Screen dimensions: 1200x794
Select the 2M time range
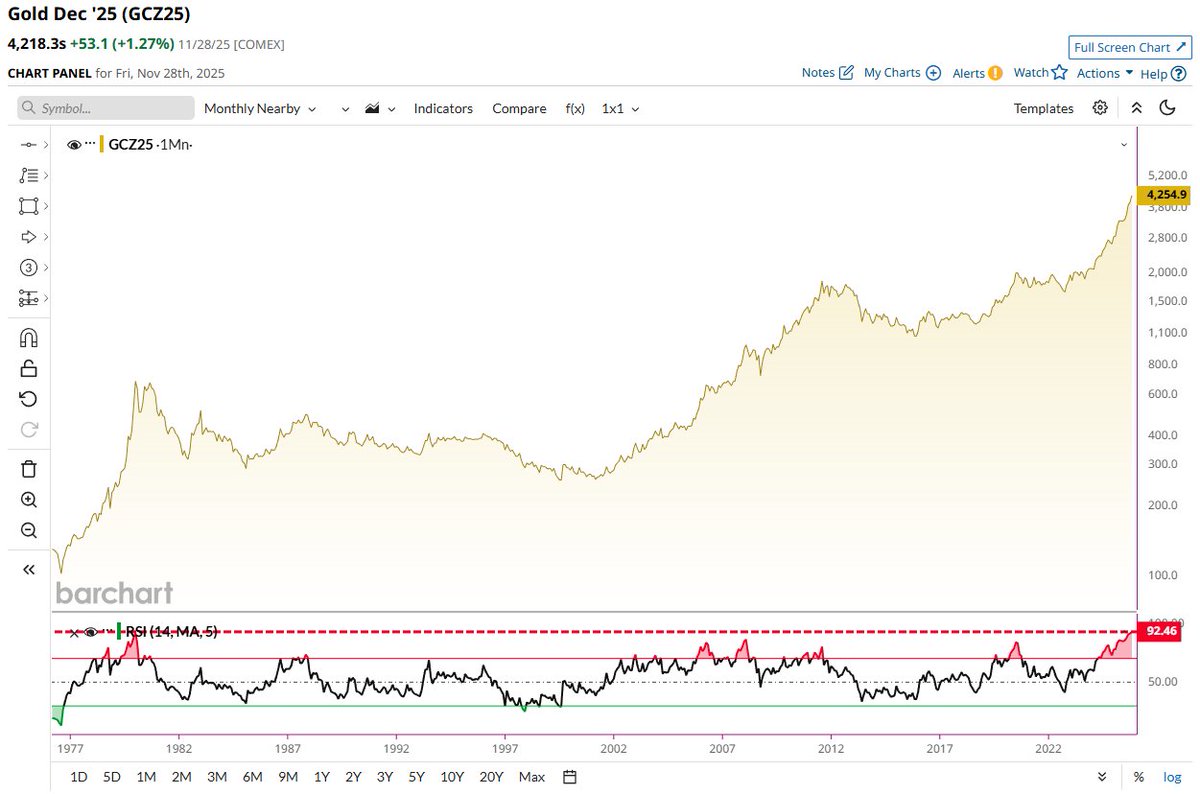tap(181, 777)
